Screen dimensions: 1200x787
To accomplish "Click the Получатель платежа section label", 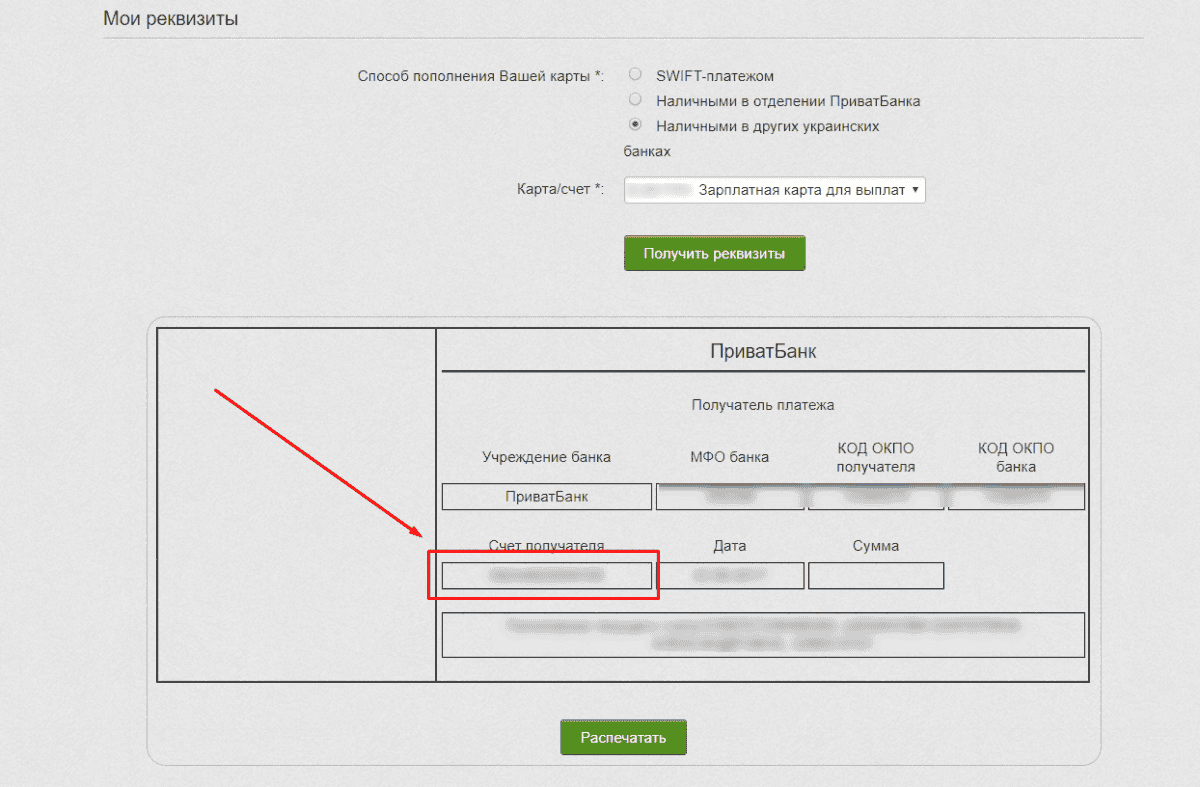I will pyautogui.click(x=763, y=405).
